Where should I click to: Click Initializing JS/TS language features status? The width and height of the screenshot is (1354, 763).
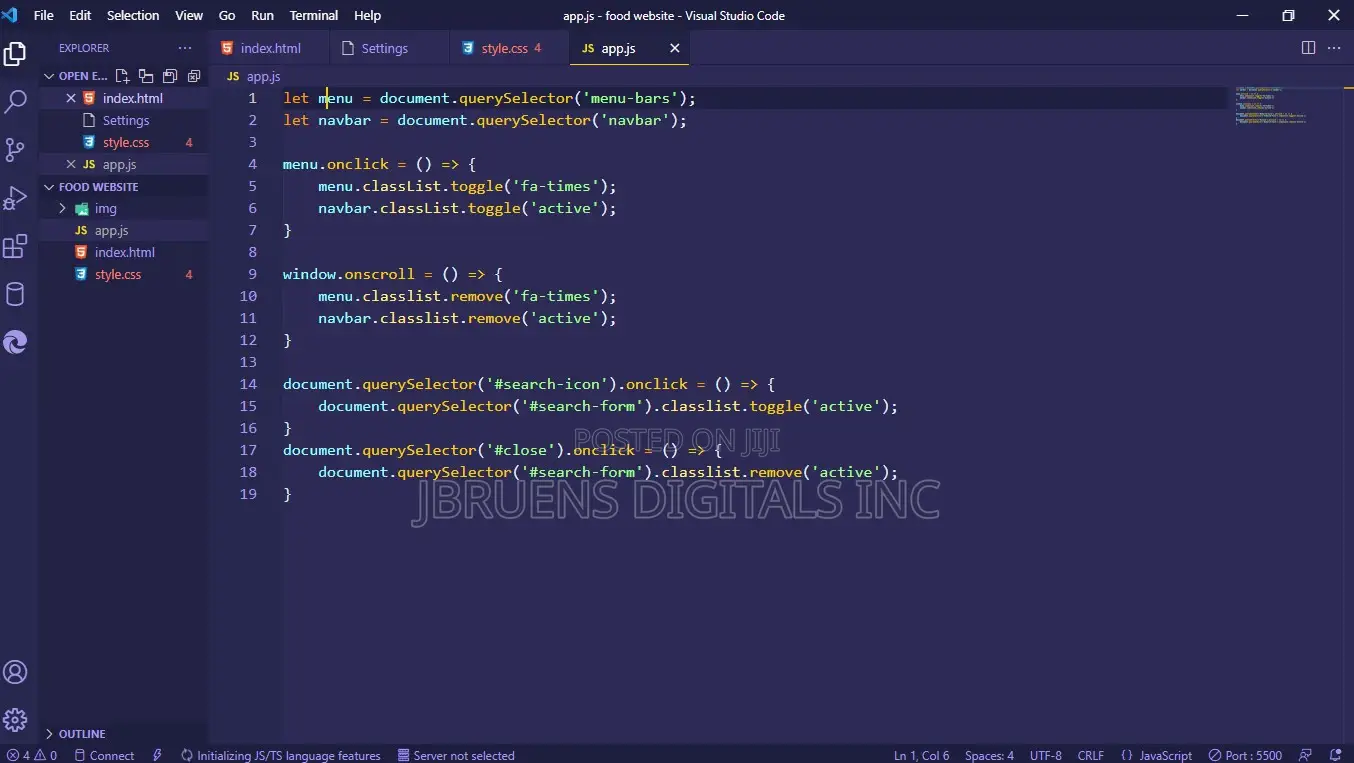coord(281,755)
